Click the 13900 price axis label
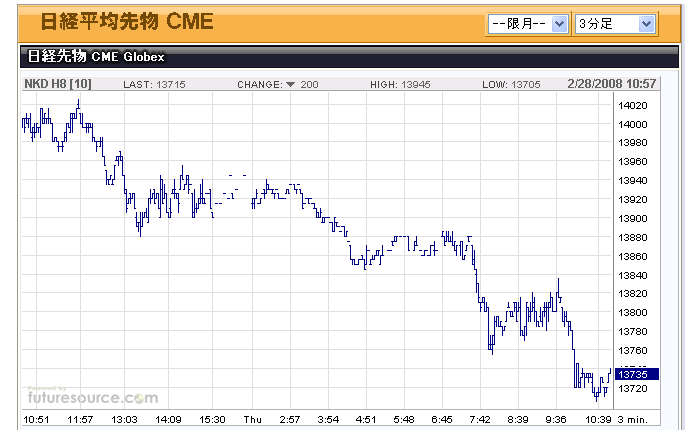Image resolution: width=690 pixels, height=430 pixels. (633, 218)
